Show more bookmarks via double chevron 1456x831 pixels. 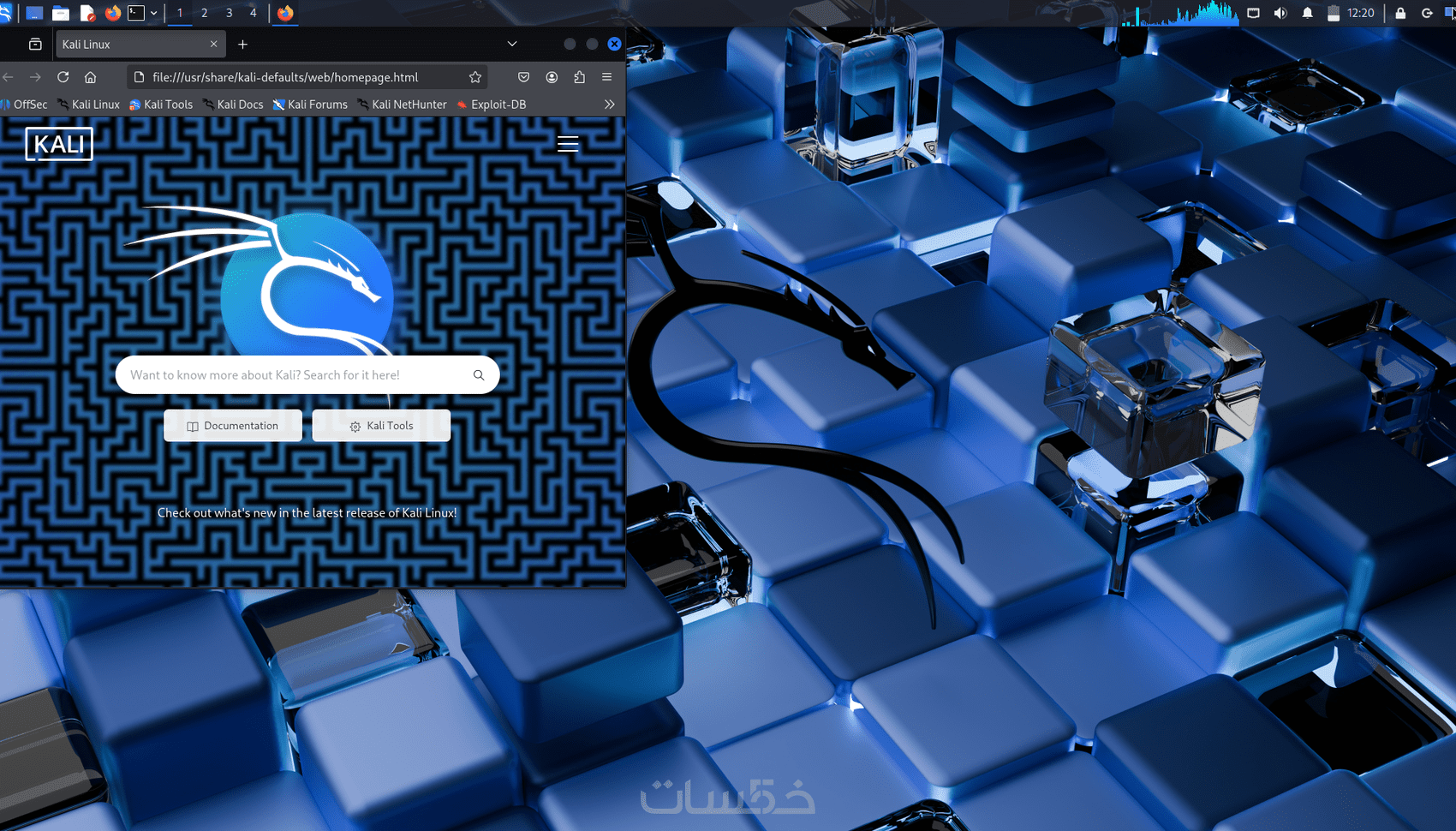click(610, 105)
